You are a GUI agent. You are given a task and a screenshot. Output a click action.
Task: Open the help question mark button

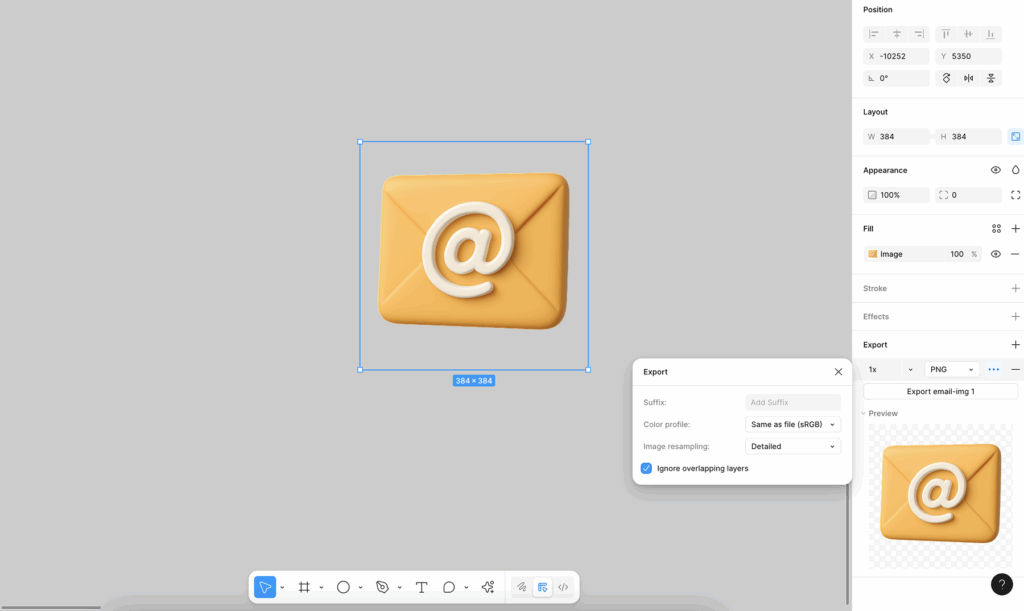(1001, 584)
